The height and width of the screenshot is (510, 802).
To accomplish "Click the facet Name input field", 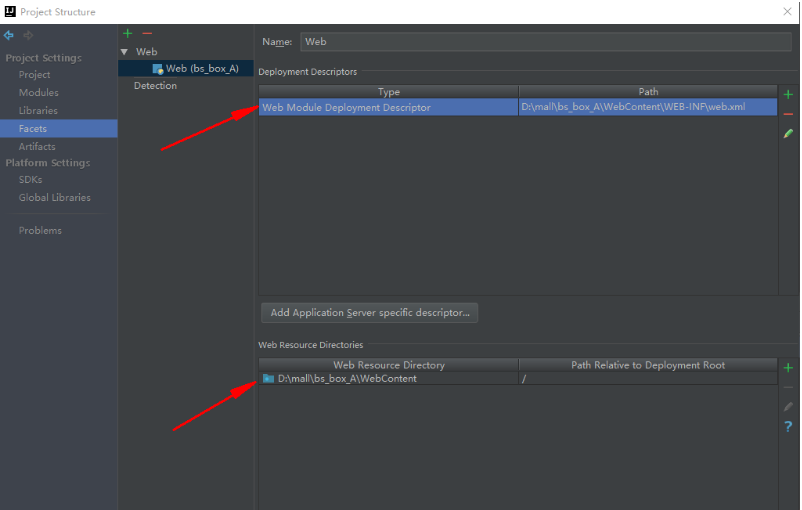I will (546, 42).
